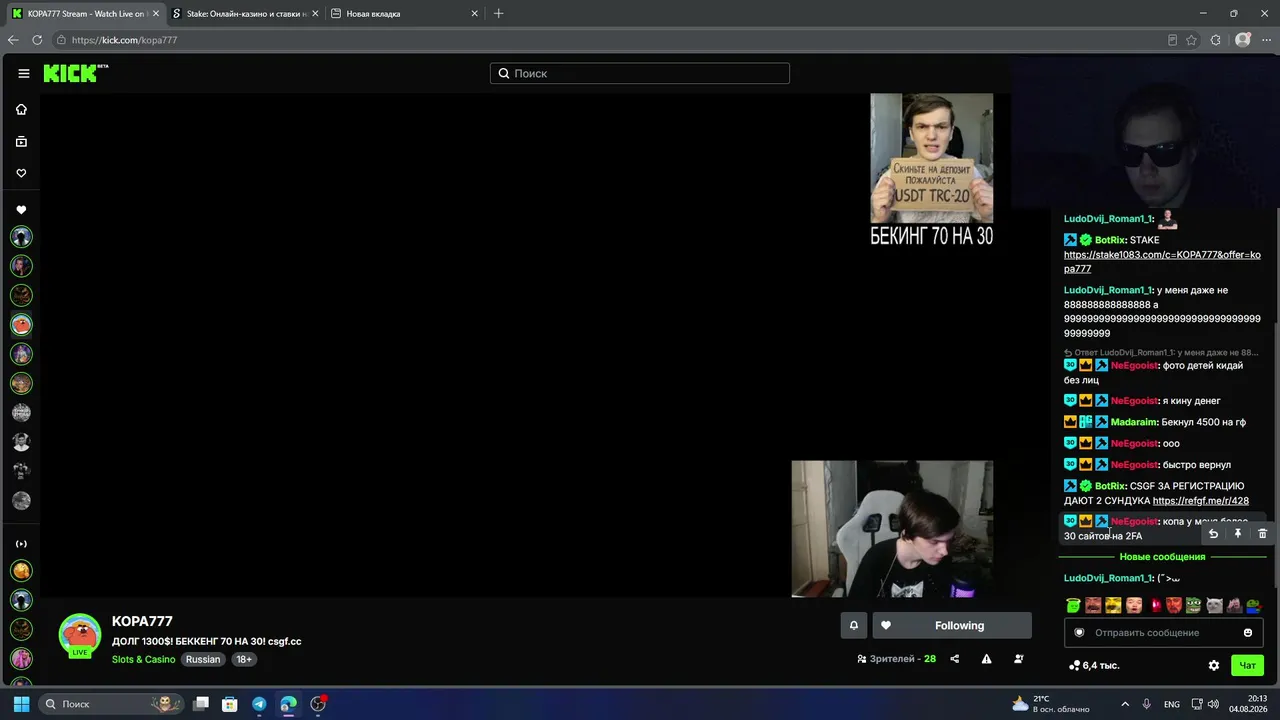Open chat settings gear
The height and width of the screenshot is (720, 1280).
1214,665
